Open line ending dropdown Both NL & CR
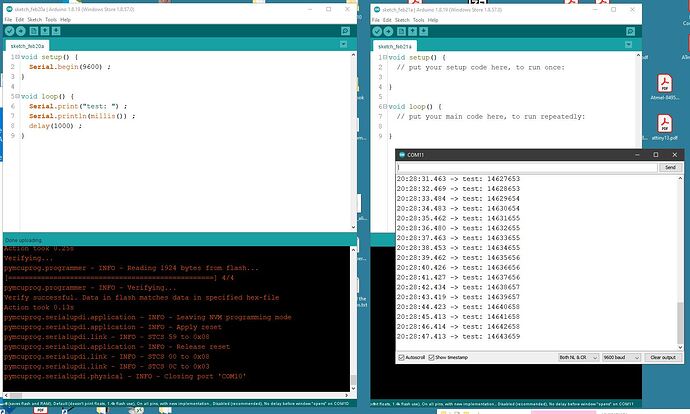690x414 pixels. (578, 357)
